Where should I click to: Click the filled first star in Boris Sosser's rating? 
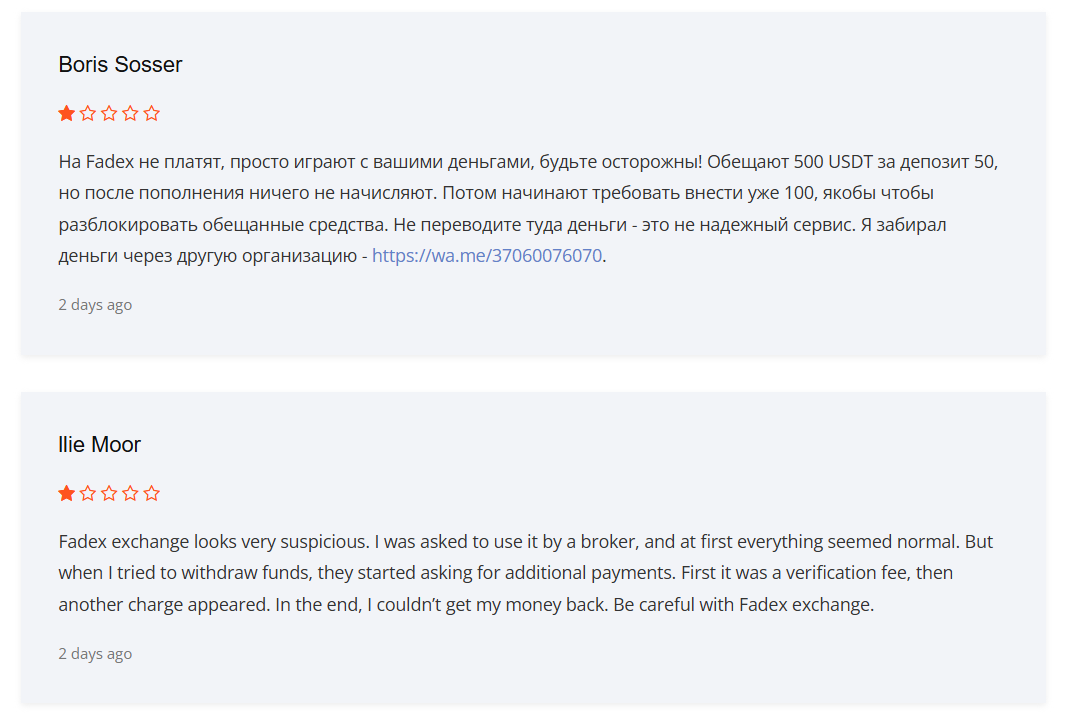point(67,113)
